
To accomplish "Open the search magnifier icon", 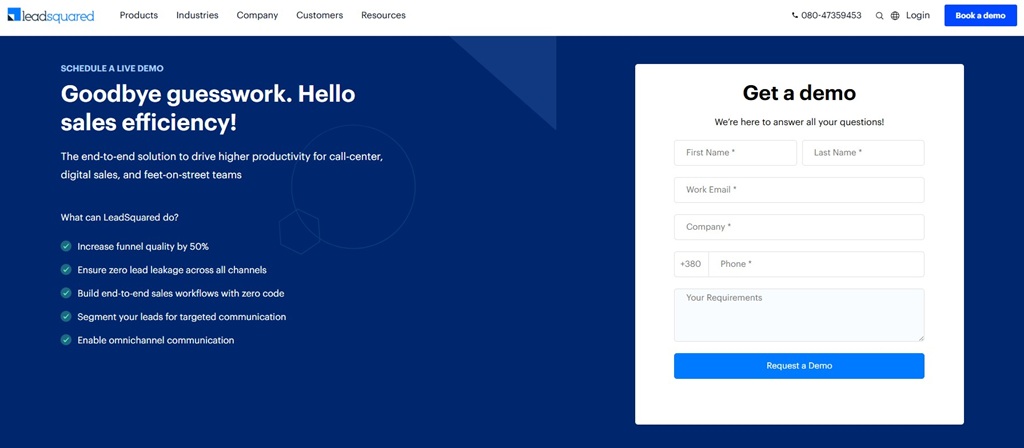I will click(879, 16).
